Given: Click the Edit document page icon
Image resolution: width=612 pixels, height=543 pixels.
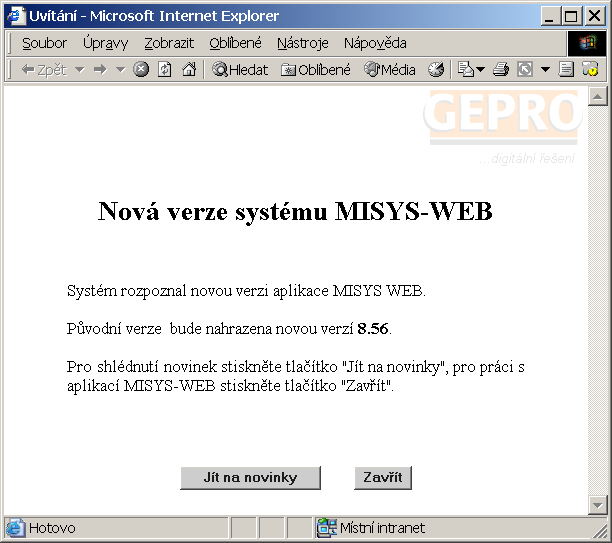Looking at the screenshot, I should 566,70.
